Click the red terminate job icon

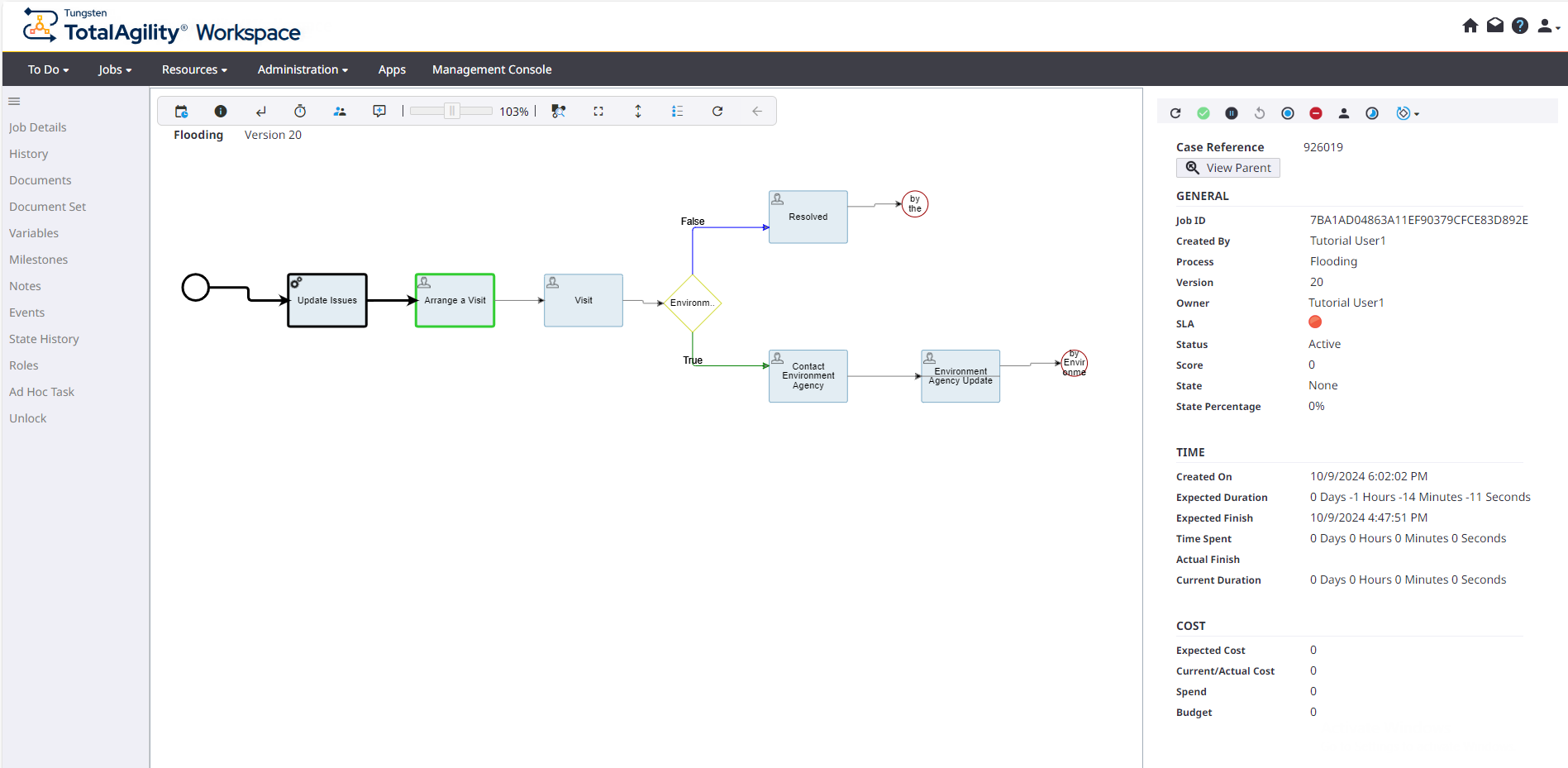coord(1316,113)
